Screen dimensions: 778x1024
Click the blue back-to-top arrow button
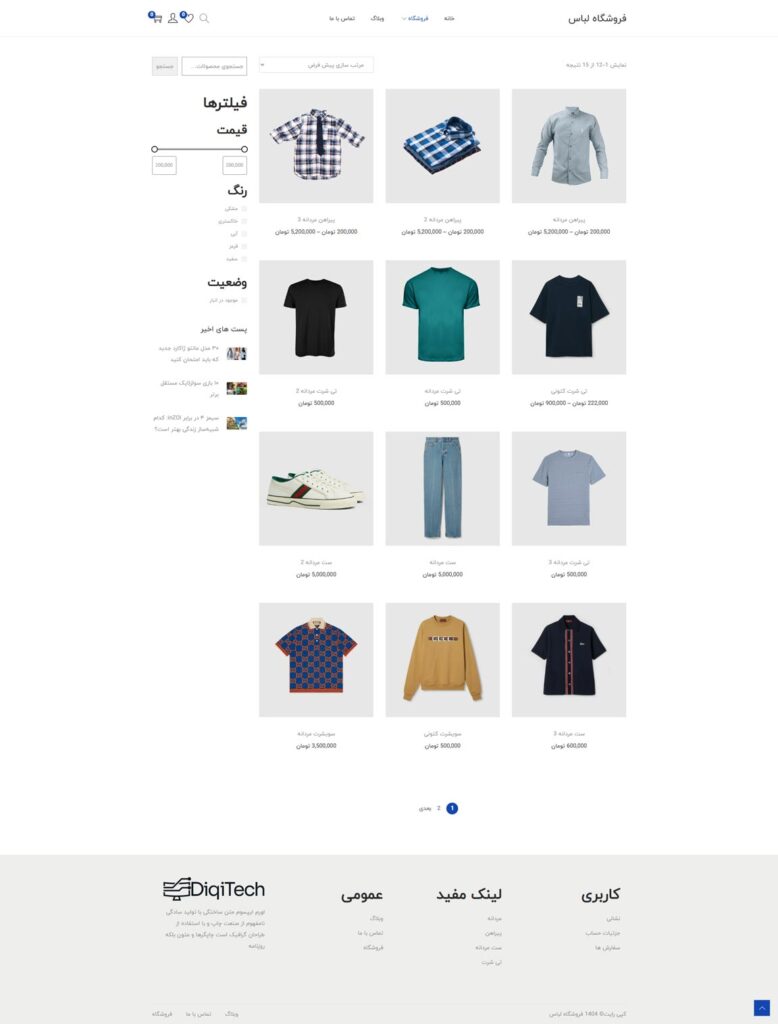762,1008
